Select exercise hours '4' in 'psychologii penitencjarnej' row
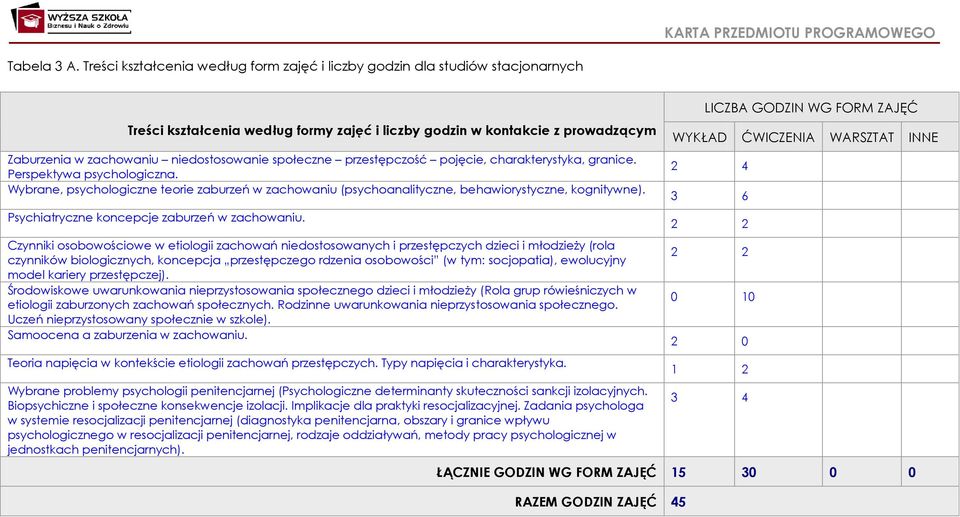The image size is (960, 517). click(x=745, y=398)
